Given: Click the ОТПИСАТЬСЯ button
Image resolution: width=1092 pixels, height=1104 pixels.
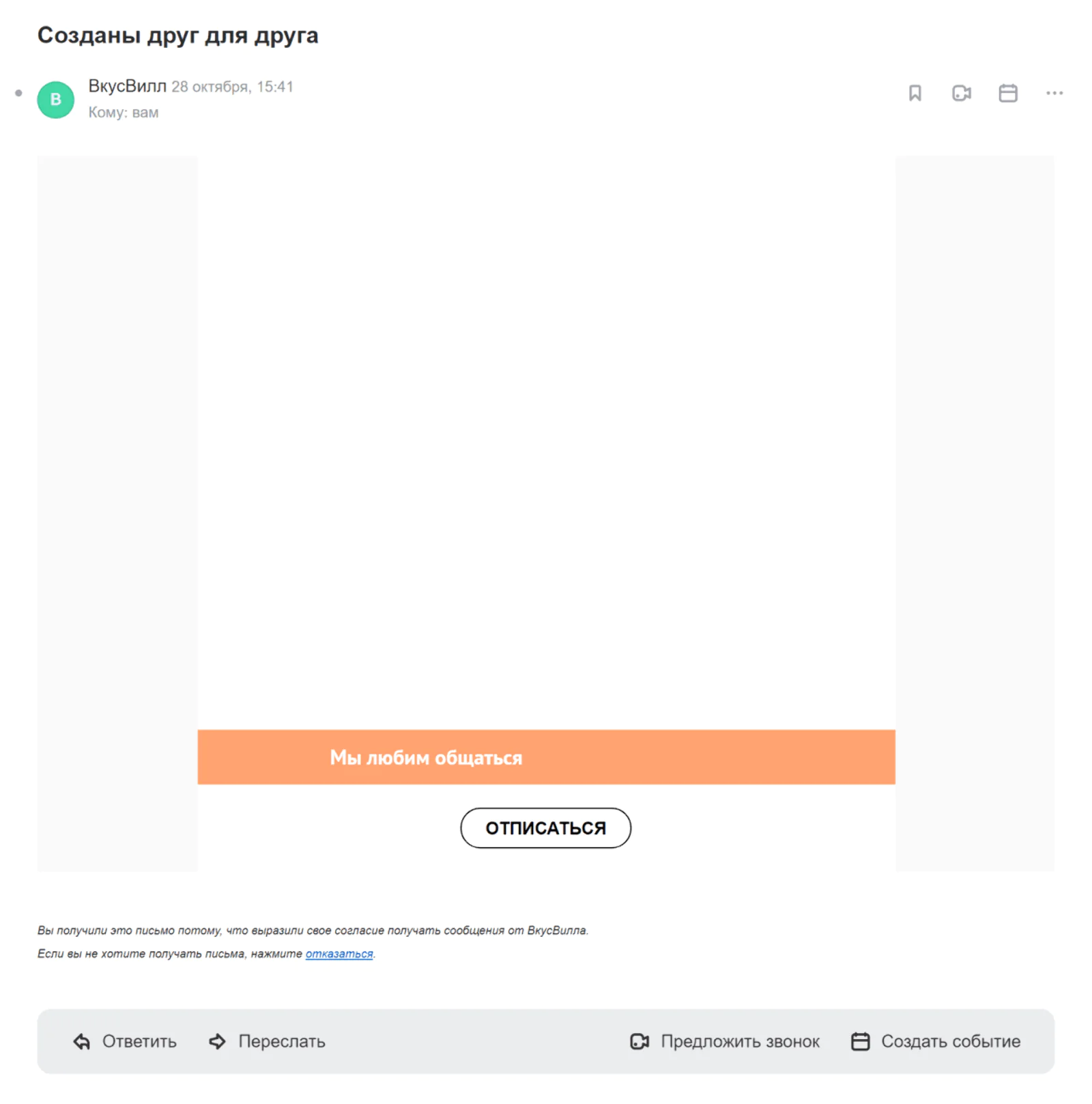Looking at the screenshot, I should click(x=545, y=827).
